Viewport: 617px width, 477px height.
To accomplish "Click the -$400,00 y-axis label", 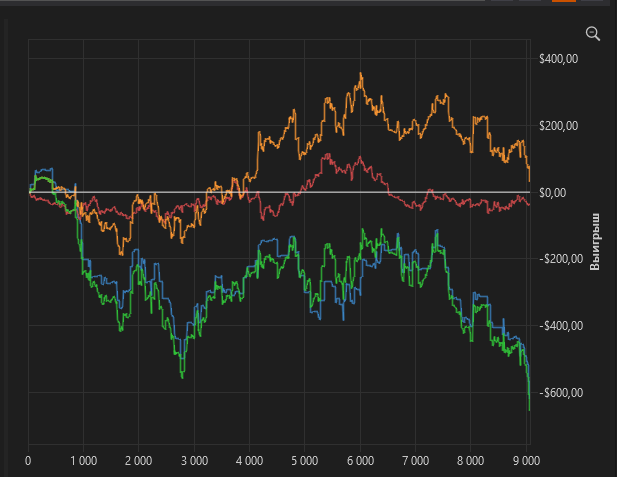I will 561,326.
